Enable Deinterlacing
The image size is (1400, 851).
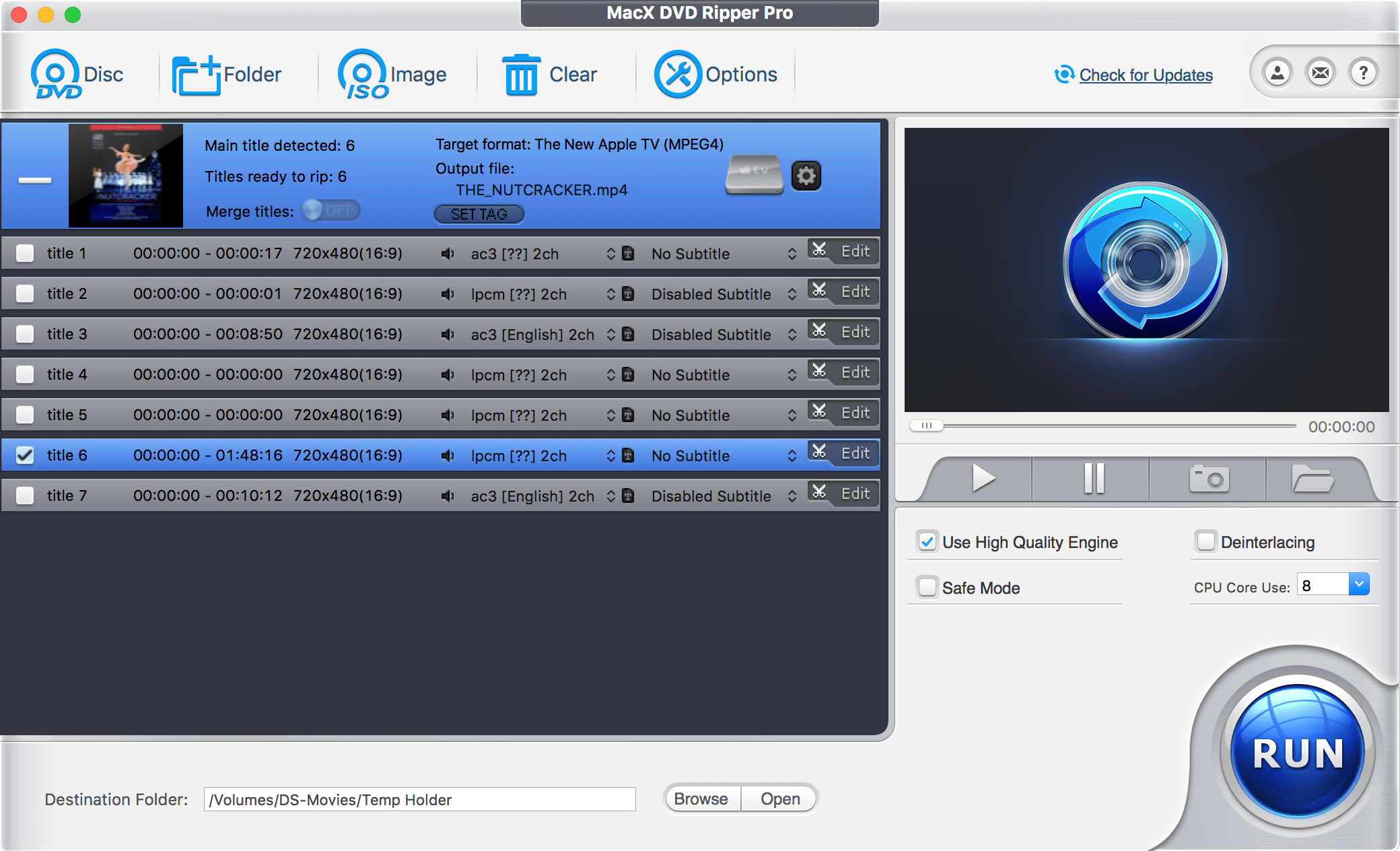1205,541
